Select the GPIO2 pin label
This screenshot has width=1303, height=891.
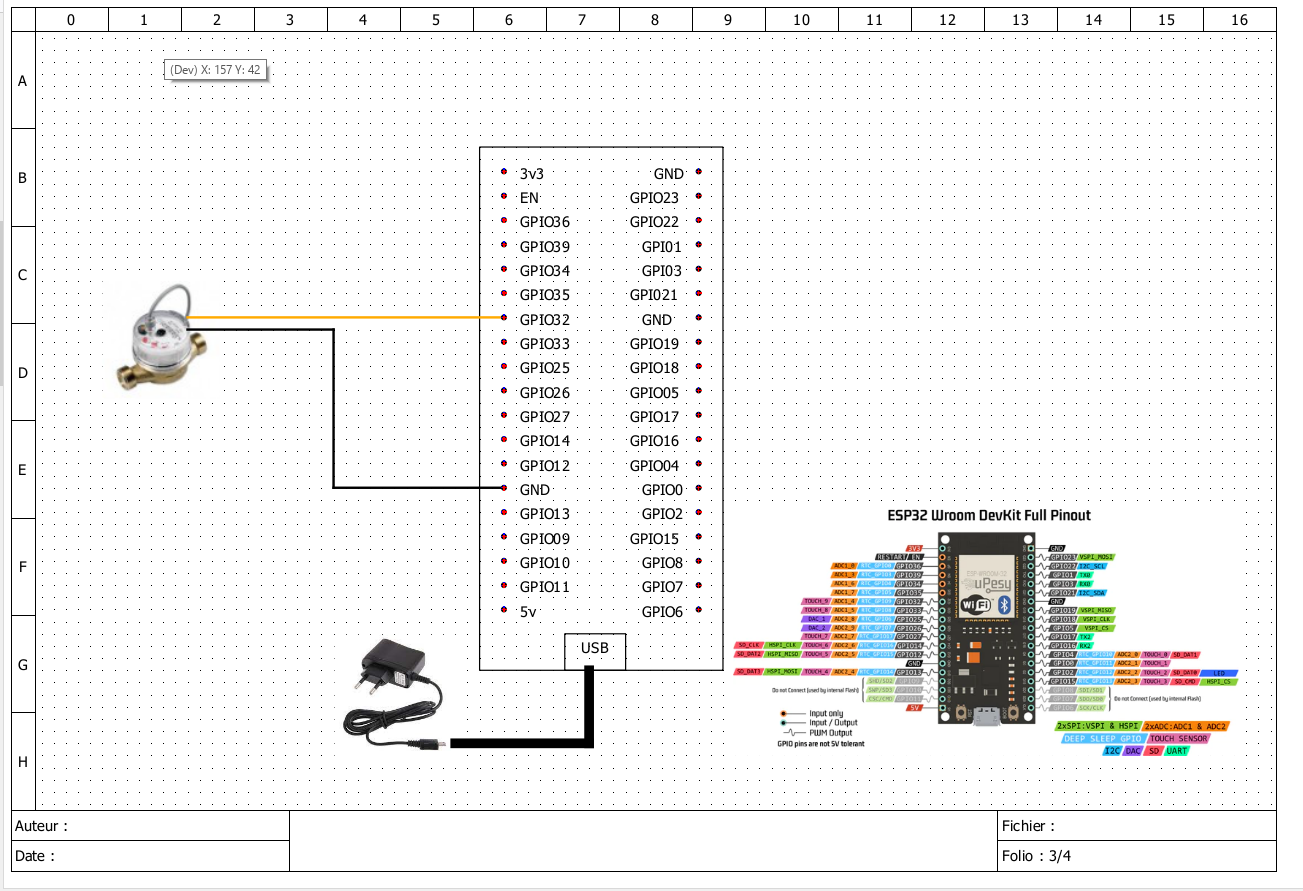(662, 514)
